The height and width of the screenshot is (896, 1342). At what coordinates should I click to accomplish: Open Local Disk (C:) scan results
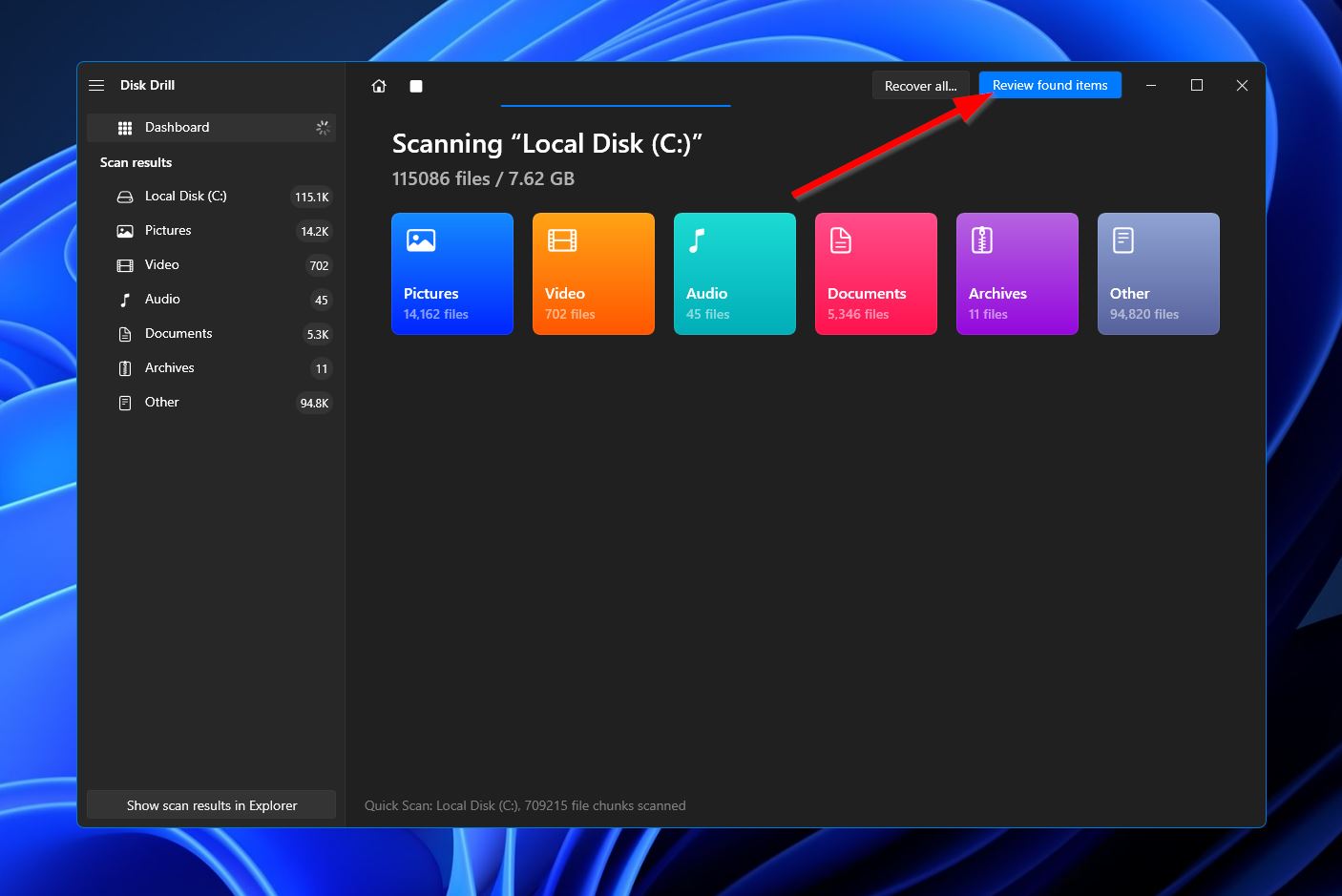click(x=186, y=196)
